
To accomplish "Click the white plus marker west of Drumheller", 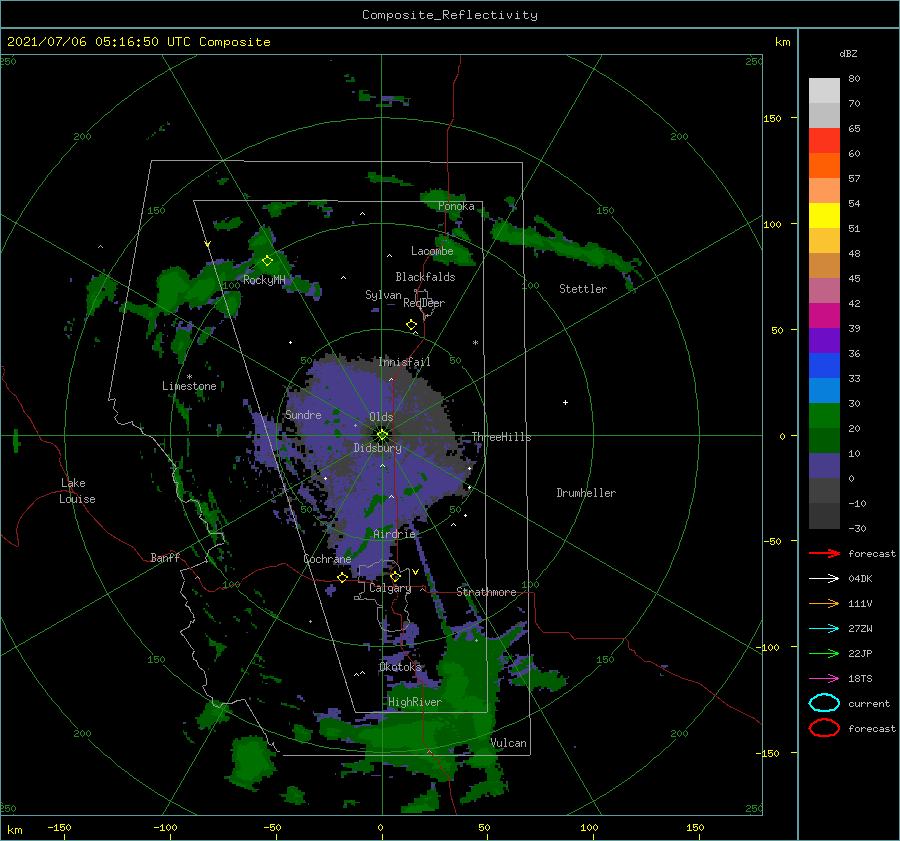I will point(565,402).
